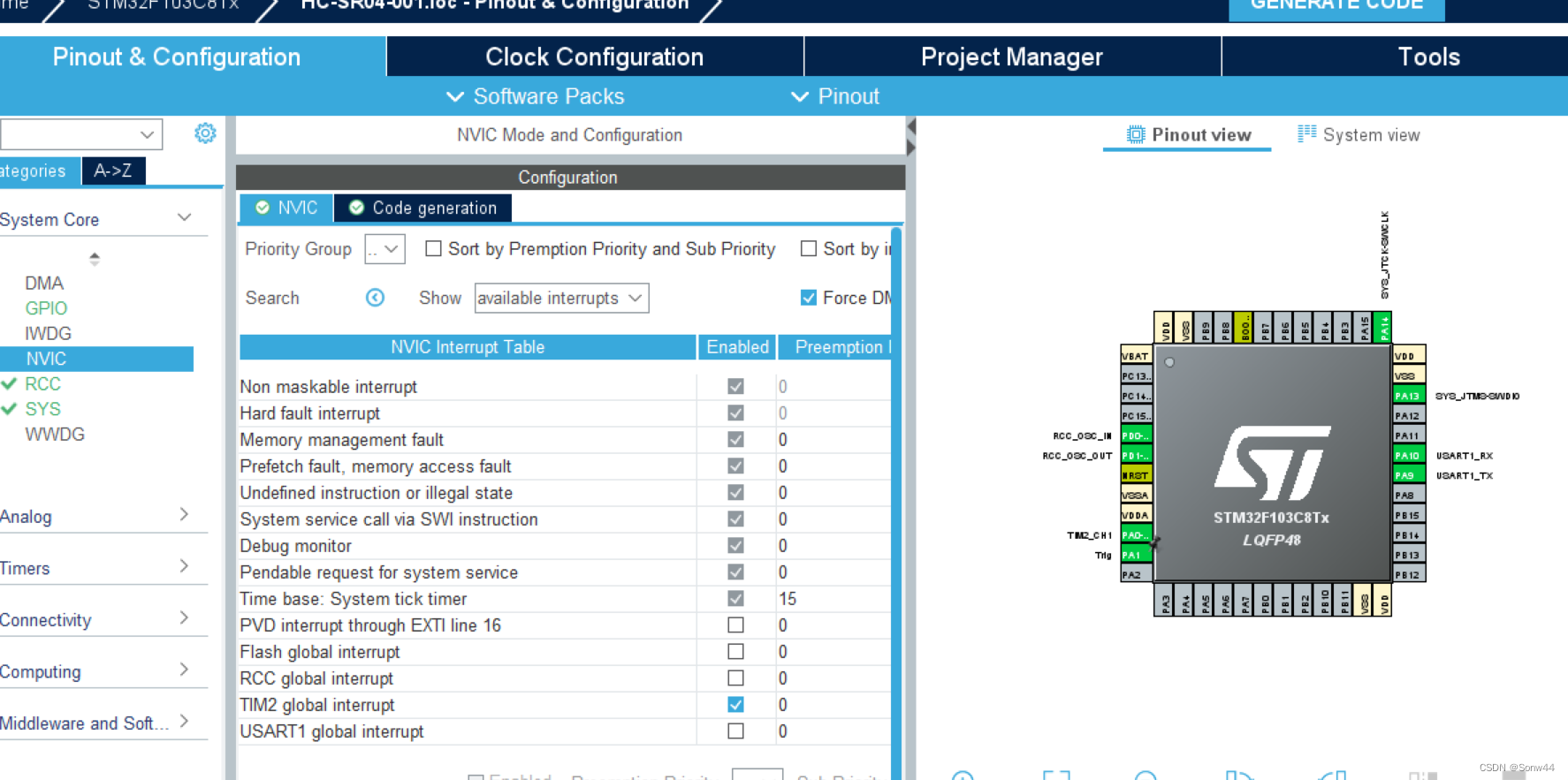
Task: Open the Software Packs menu
Action: pyautogui.click(x=536, y=96)
